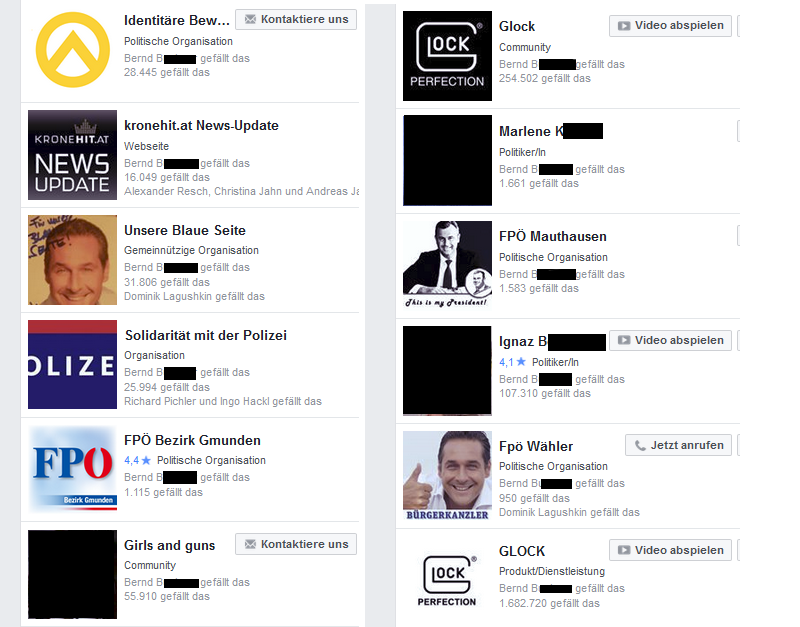Open the Unsere Blaue Seite page link
800x627 pixels.
pyautogui.click(x=185, y=231)
